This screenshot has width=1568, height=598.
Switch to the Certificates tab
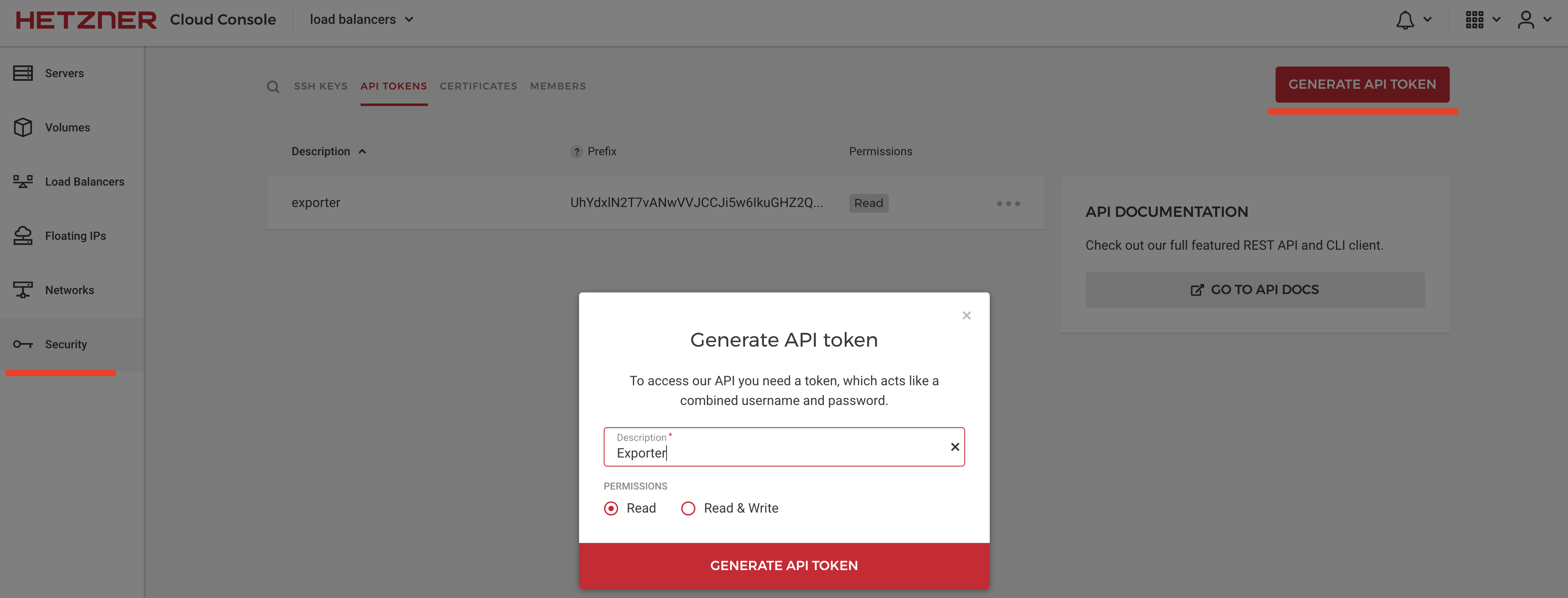pos(478,87)
